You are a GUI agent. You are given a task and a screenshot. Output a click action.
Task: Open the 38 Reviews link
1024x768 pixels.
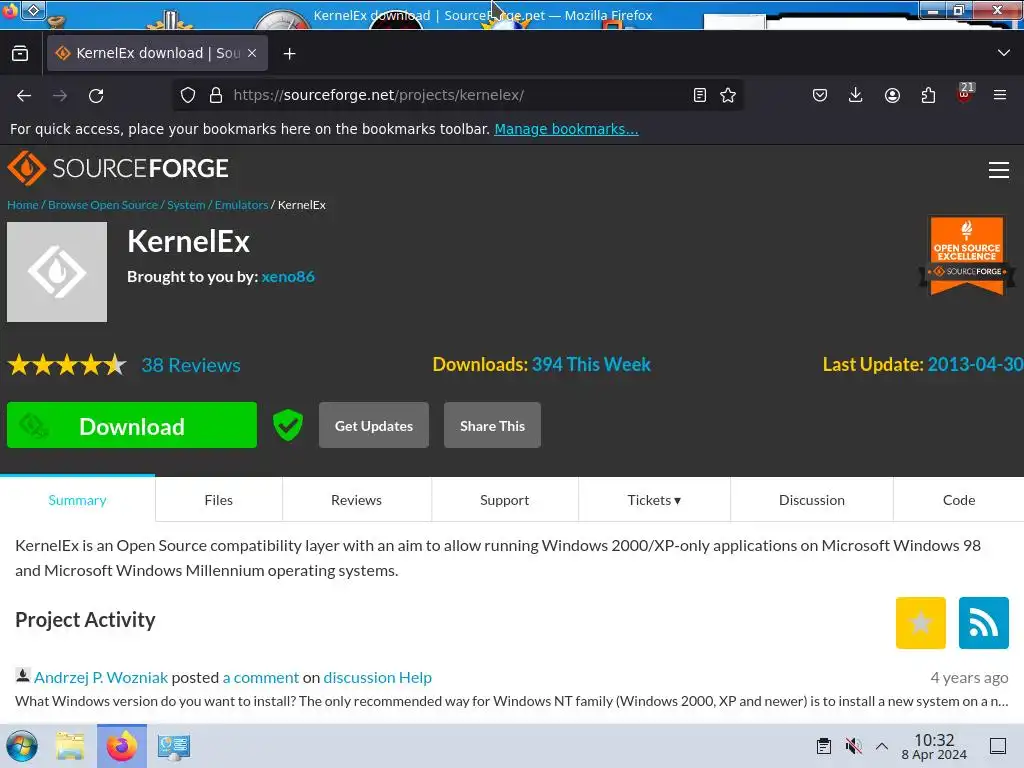click(191, 365)
